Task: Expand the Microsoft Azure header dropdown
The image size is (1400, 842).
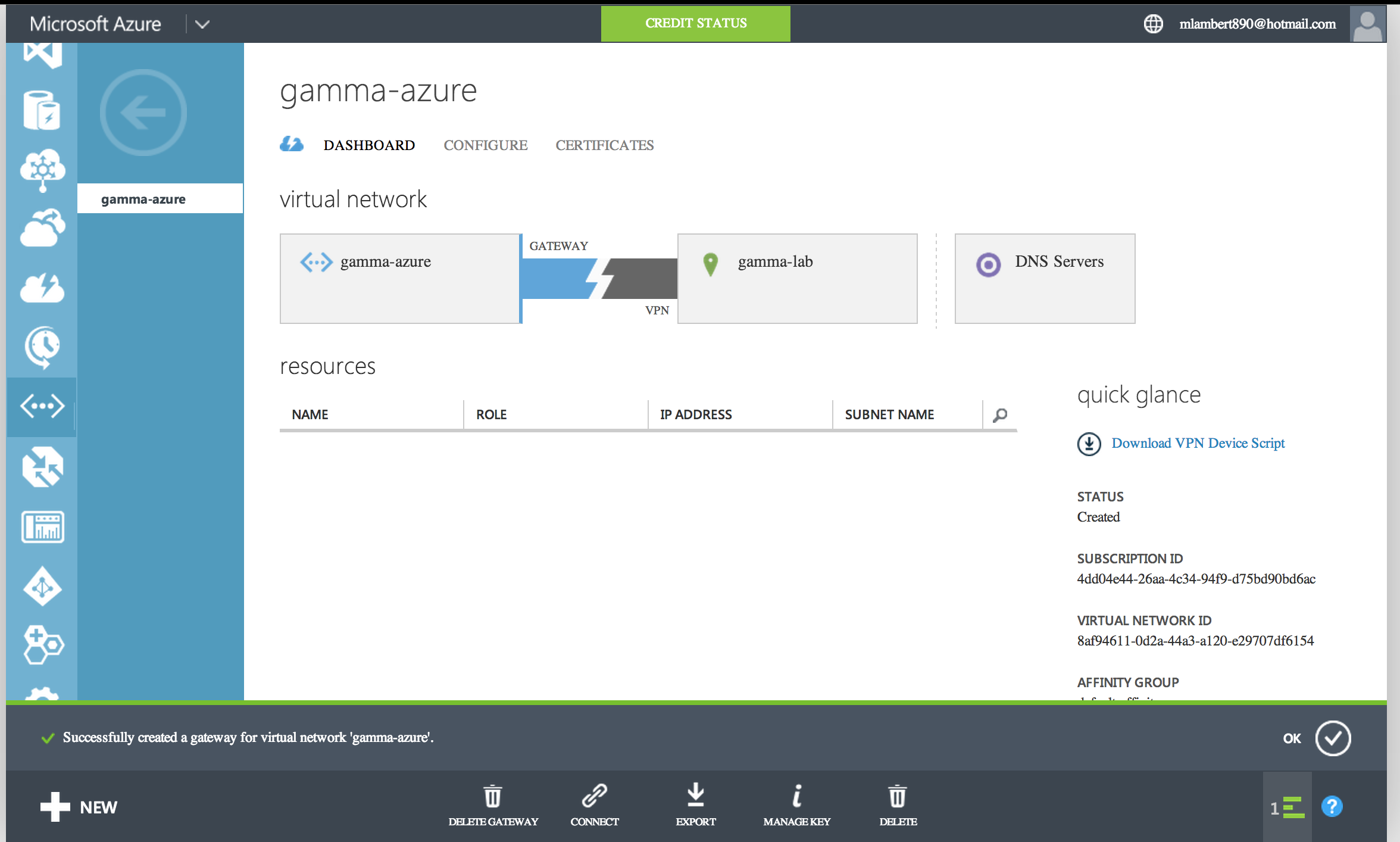Action: tap(202, 24)
